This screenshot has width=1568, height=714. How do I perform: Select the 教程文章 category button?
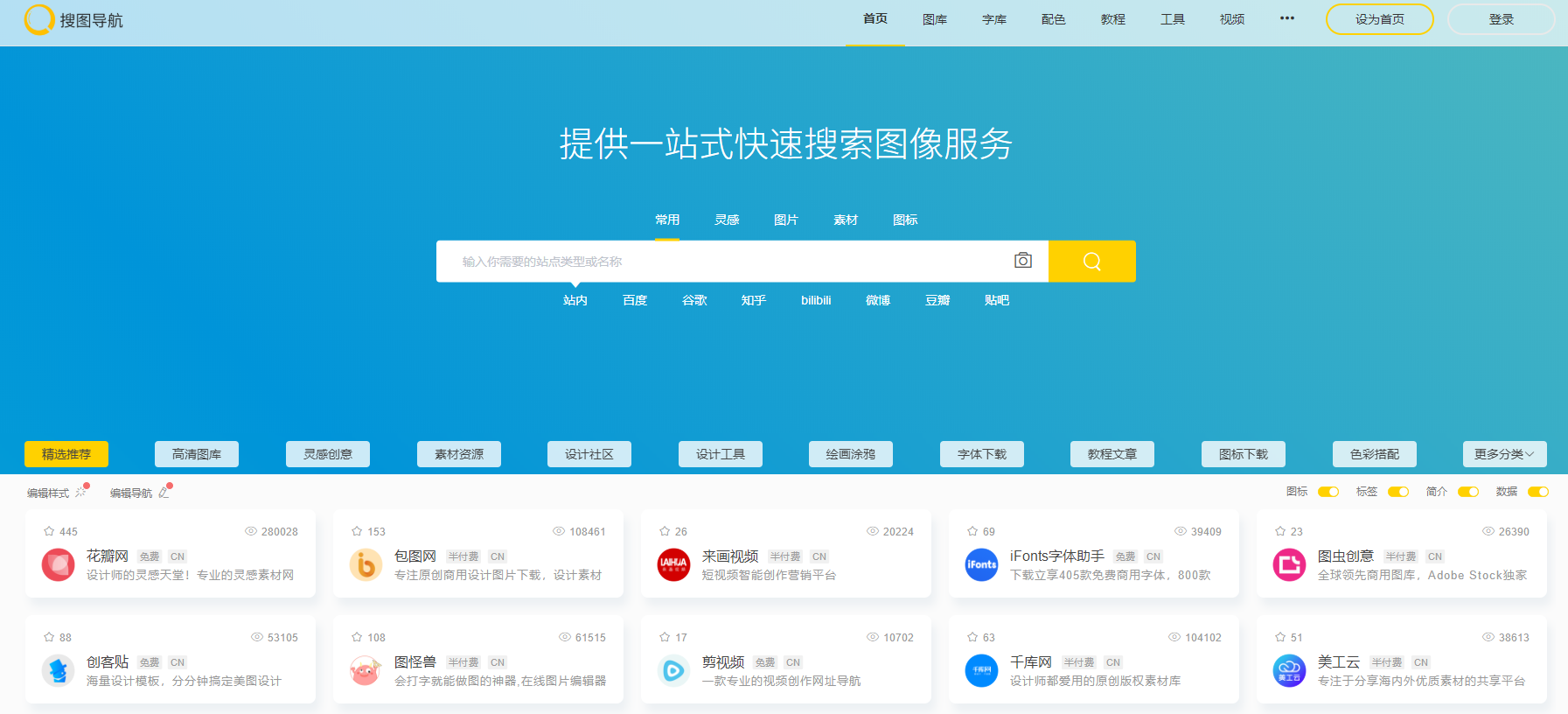tap(1112, 454)
